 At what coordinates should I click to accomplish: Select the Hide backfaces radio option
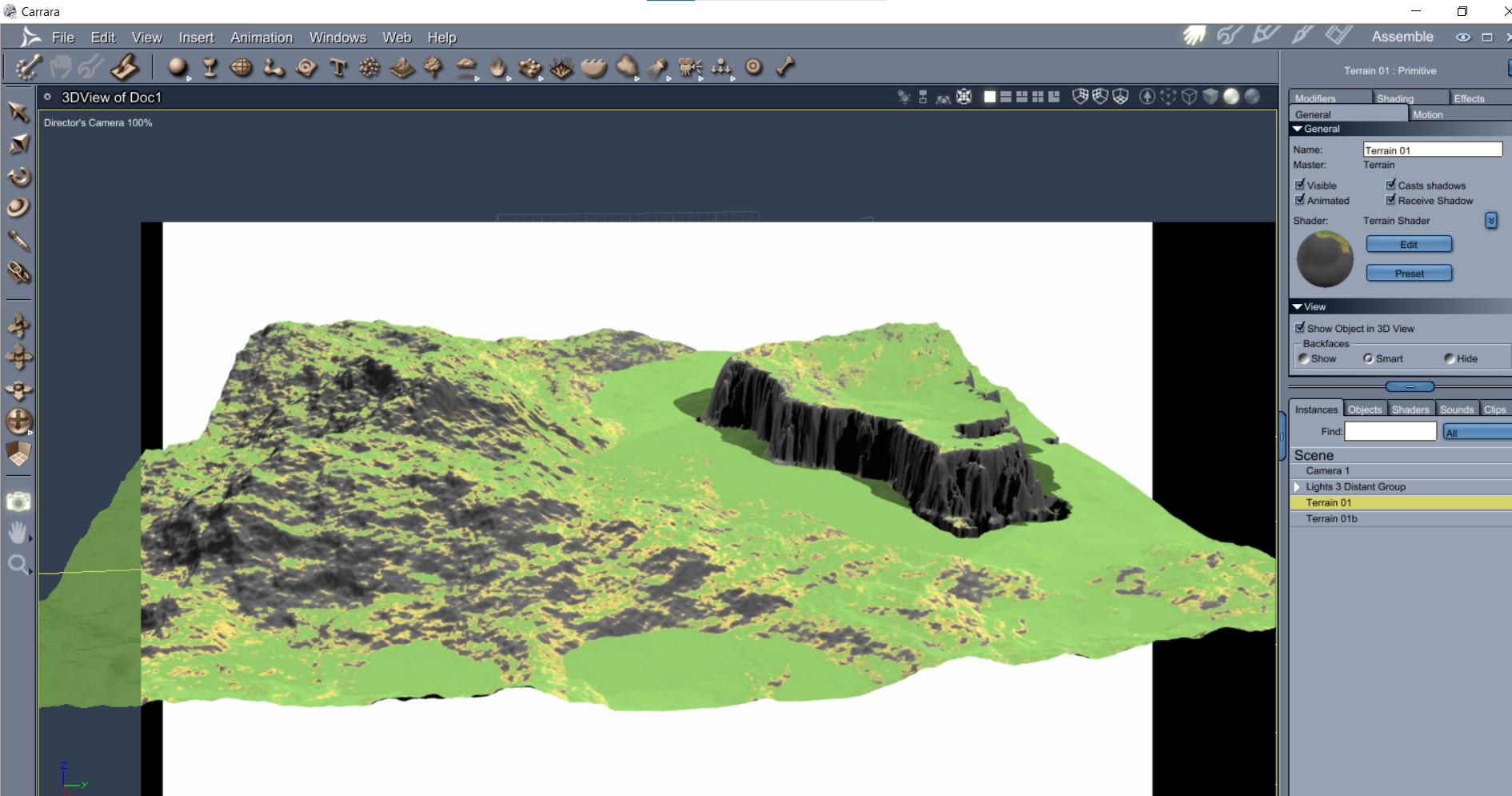click(1450, 358)
